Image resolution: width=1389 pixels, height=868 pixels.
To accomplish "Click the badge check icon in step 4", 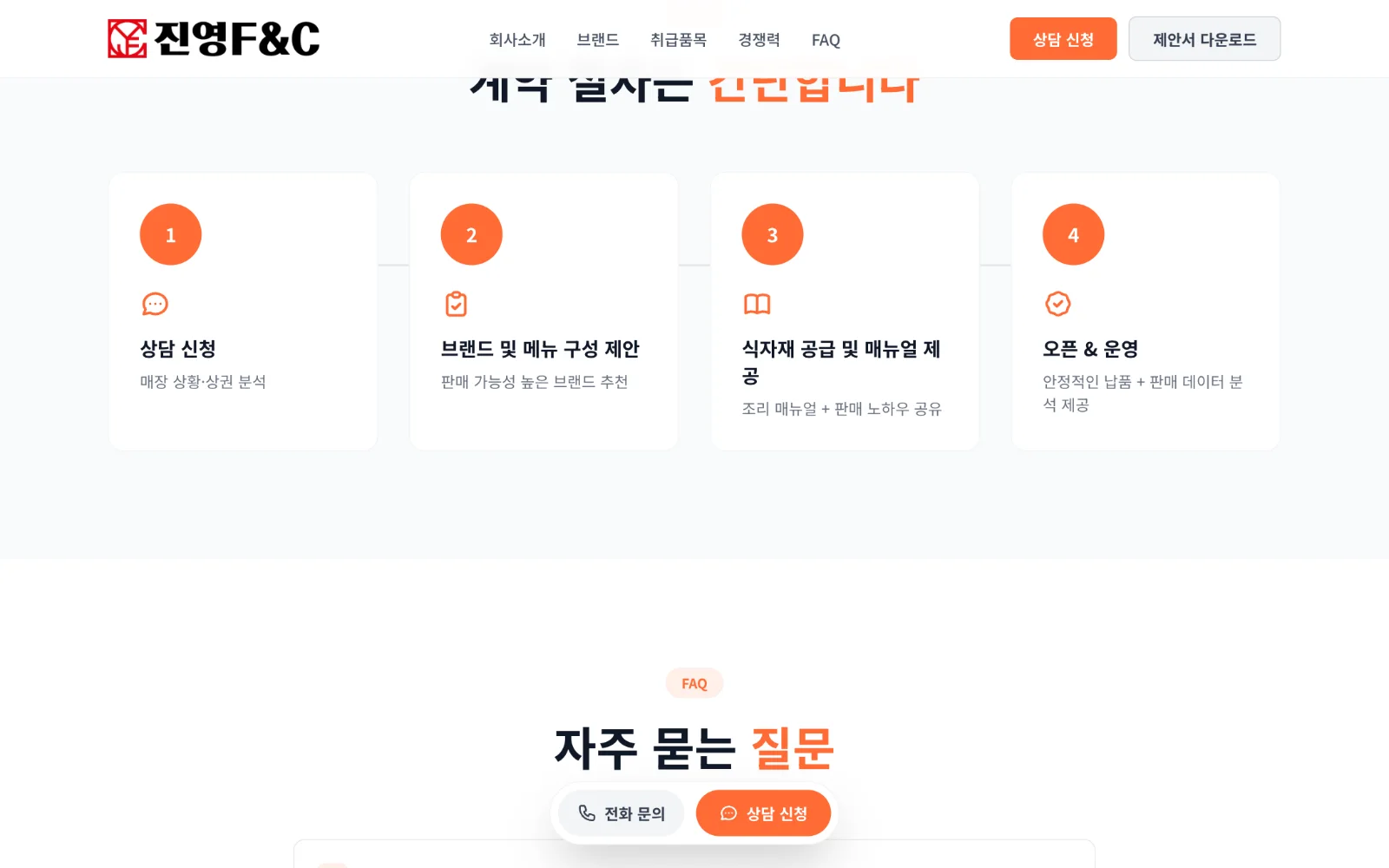I will [x=1057, y=304].
